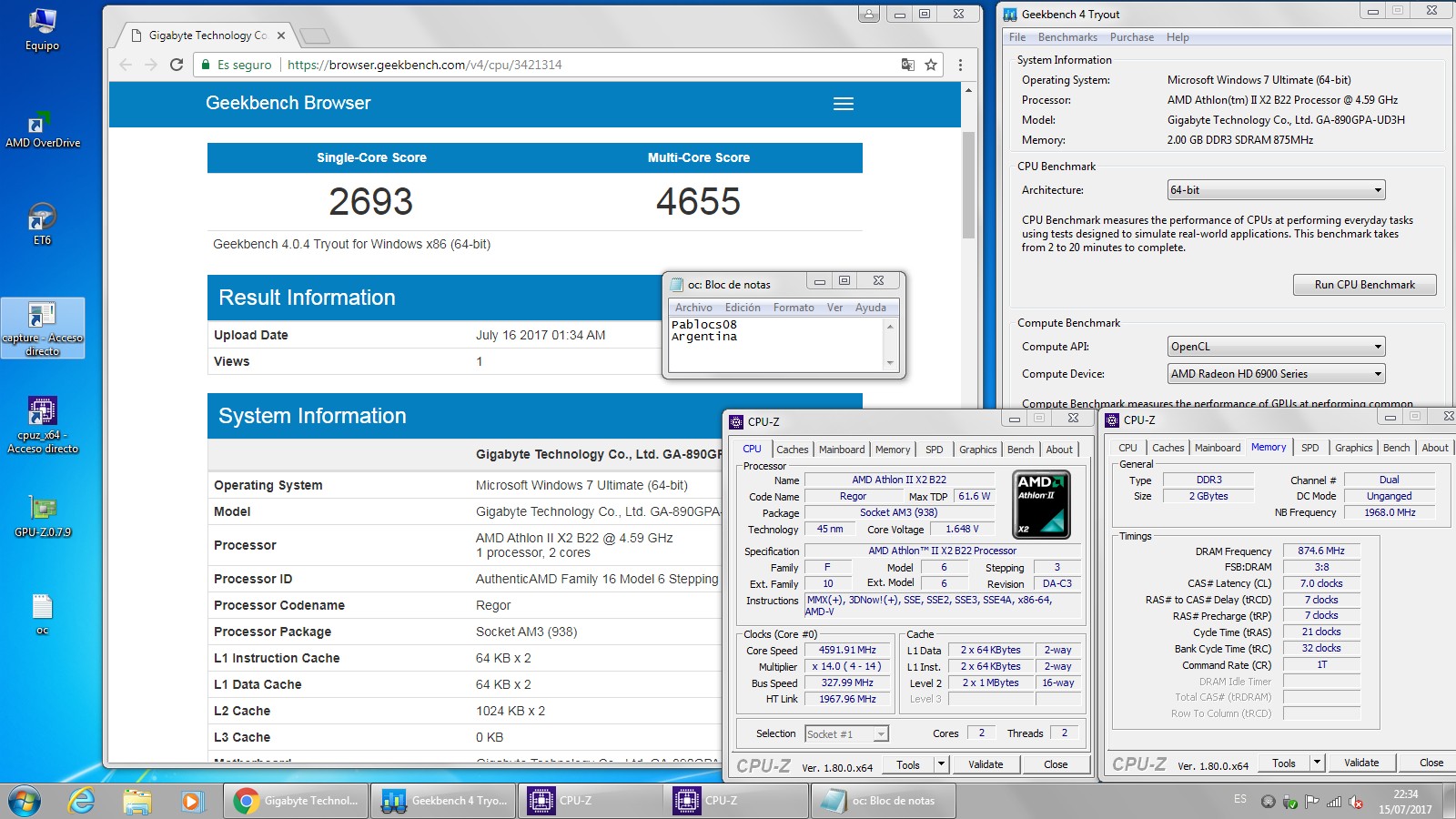Switch to SPD tab in left CPU-Z
Viewport: 1456px width, 819px height.
click(935, 450)
